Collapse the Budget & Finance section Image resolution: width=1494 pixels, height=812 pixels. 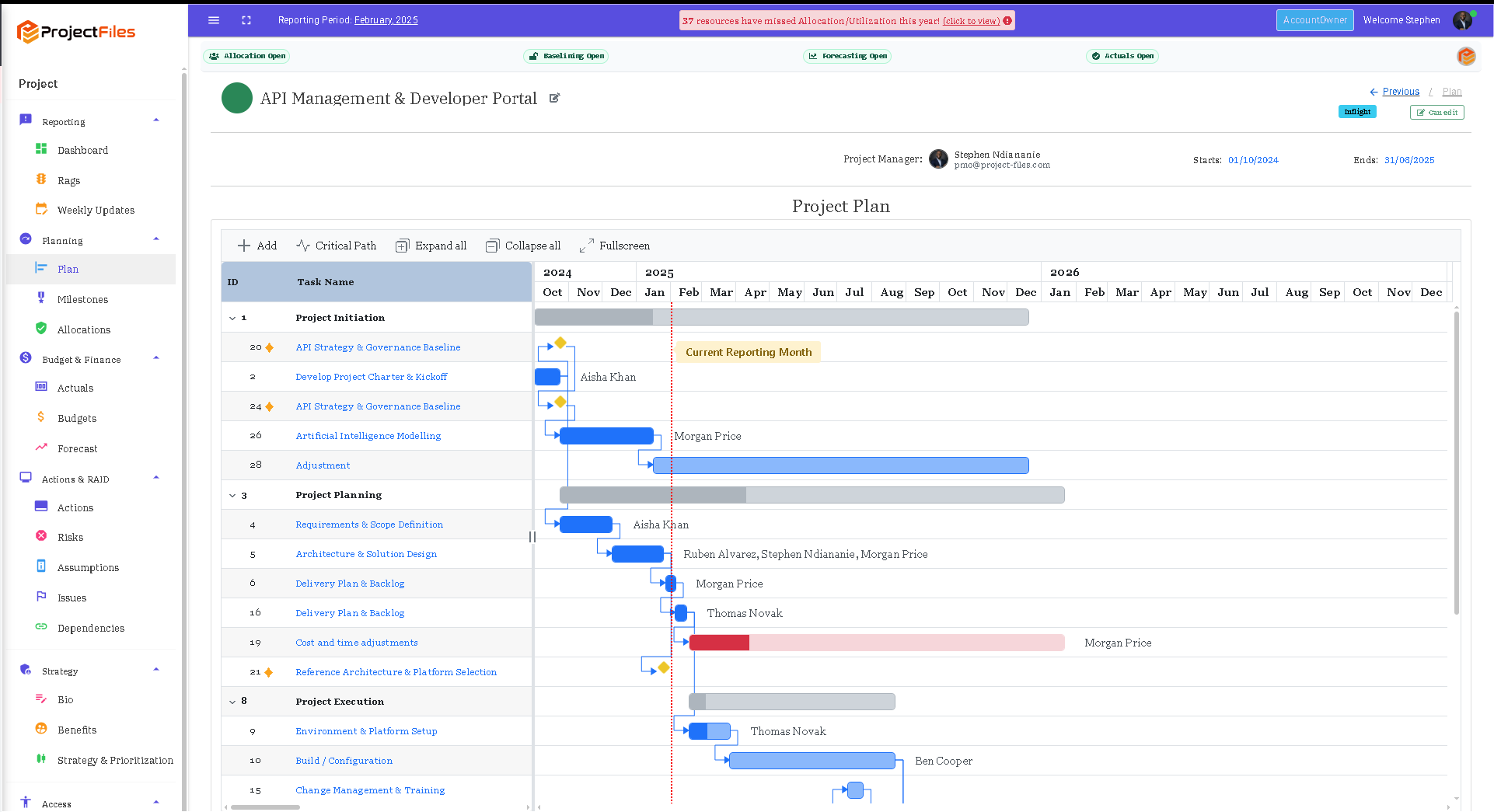pos(156,358)
